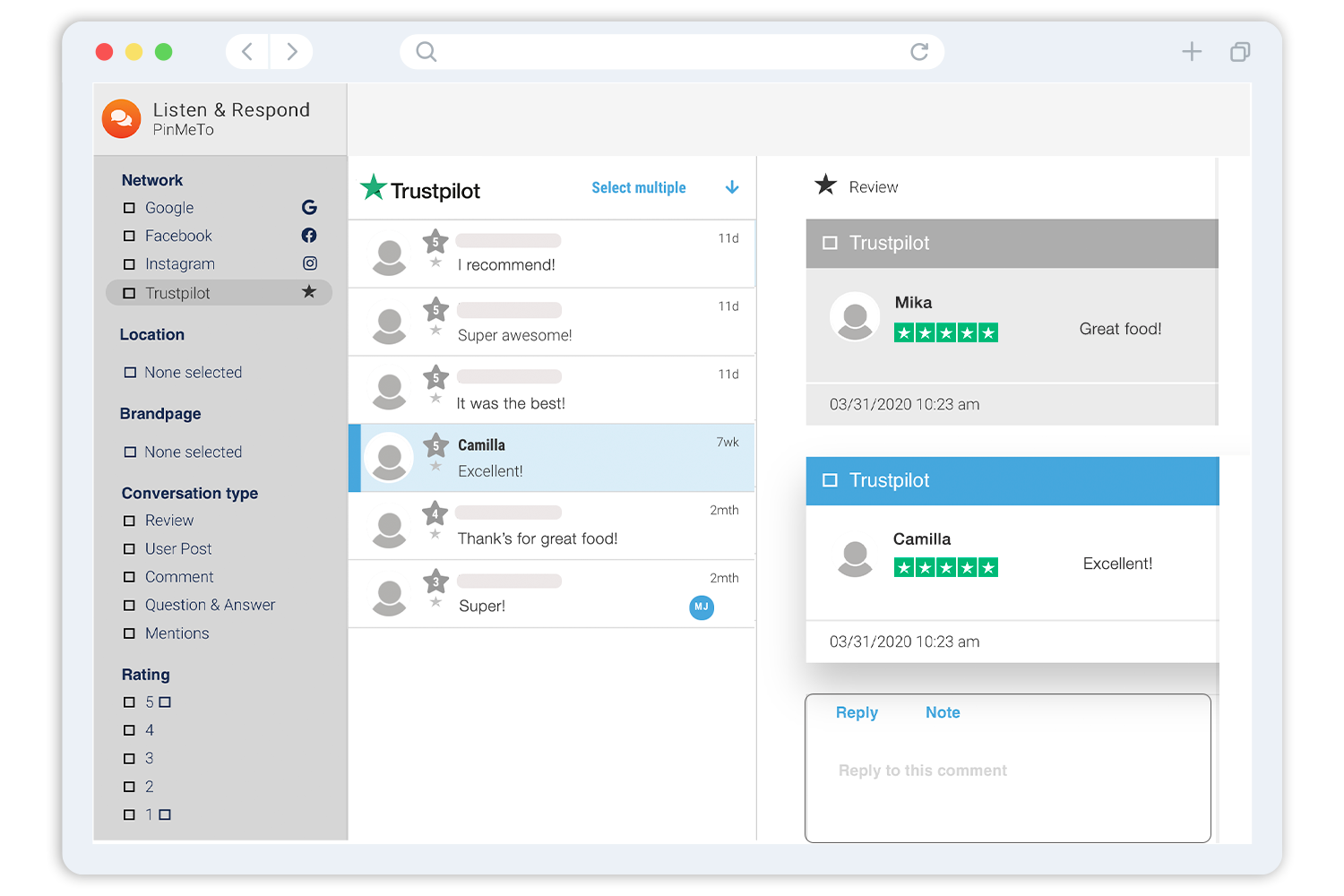Open the Super! review row
Image resolution: width=1344 pixels, height=896 pixels.
pos(552,594)
